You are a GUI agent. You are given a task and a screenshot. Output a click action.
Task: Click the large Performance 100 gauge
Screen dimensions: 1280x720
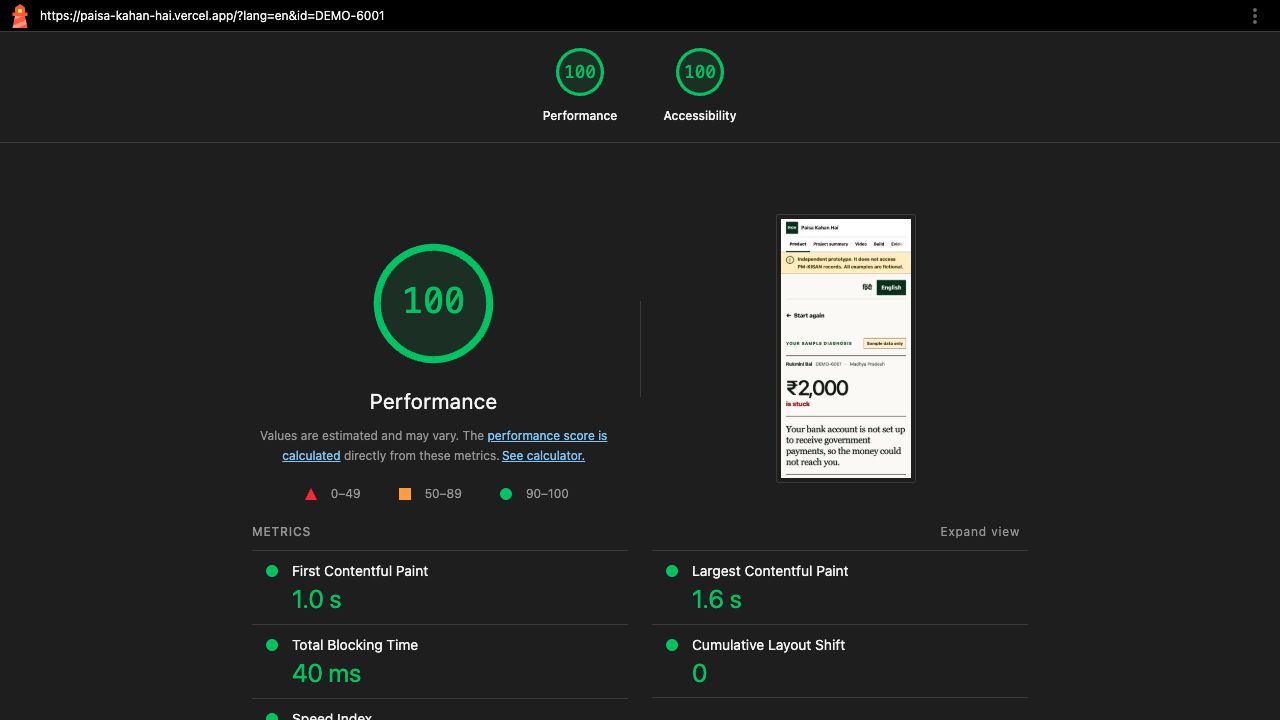pyautogui.click(x=433, y=302)
